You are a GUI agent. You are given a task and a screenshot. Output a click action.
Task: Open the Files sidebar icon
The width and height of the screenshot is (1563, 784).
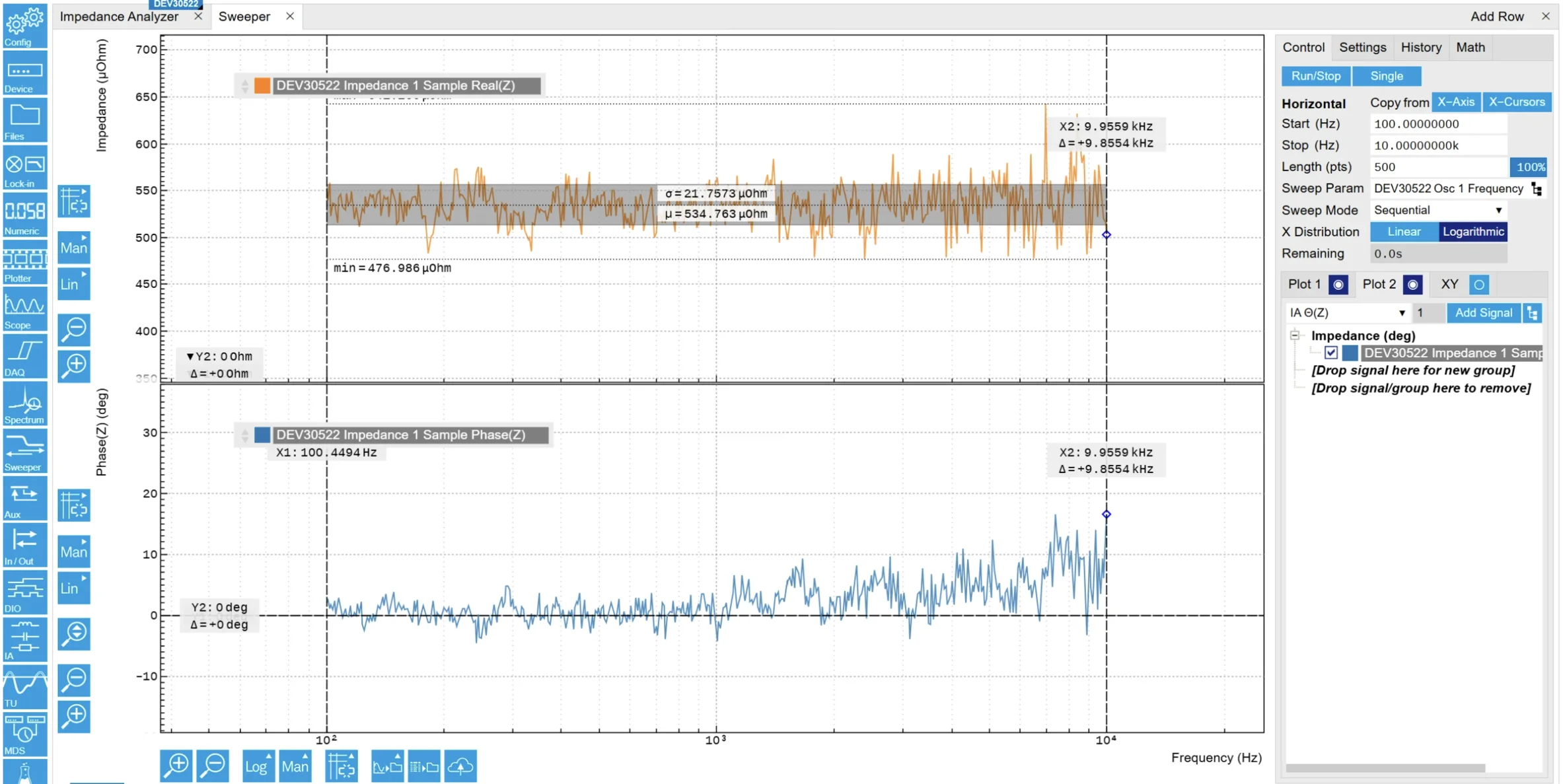pos(24,121)
